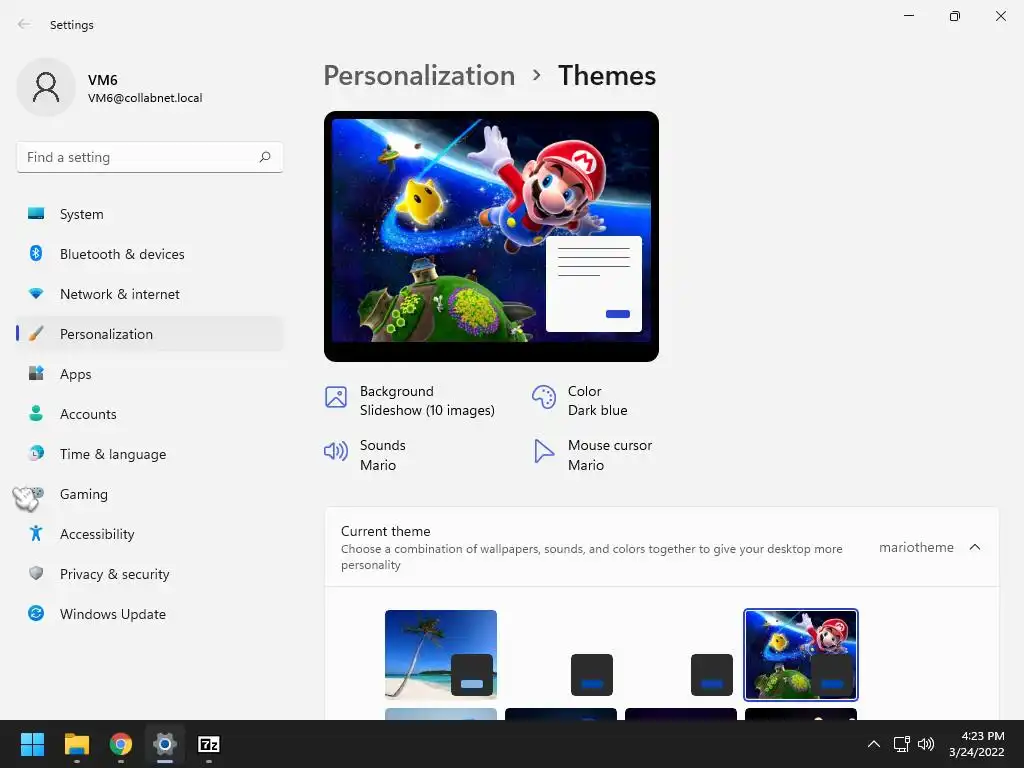Click the Color palette icon
This screenshot has height=768, width=1024.
click(543, 397)
